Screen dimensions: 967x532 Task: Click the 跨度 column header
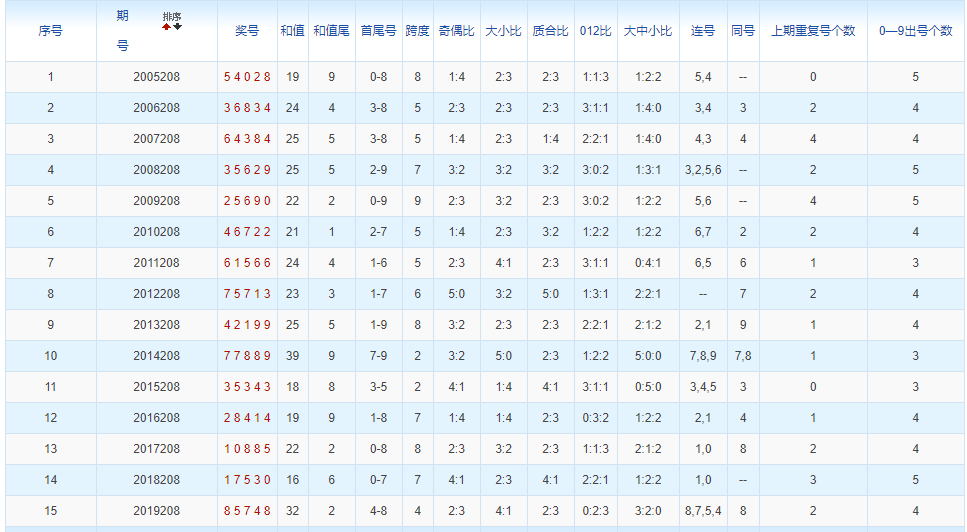pos(418,31)
